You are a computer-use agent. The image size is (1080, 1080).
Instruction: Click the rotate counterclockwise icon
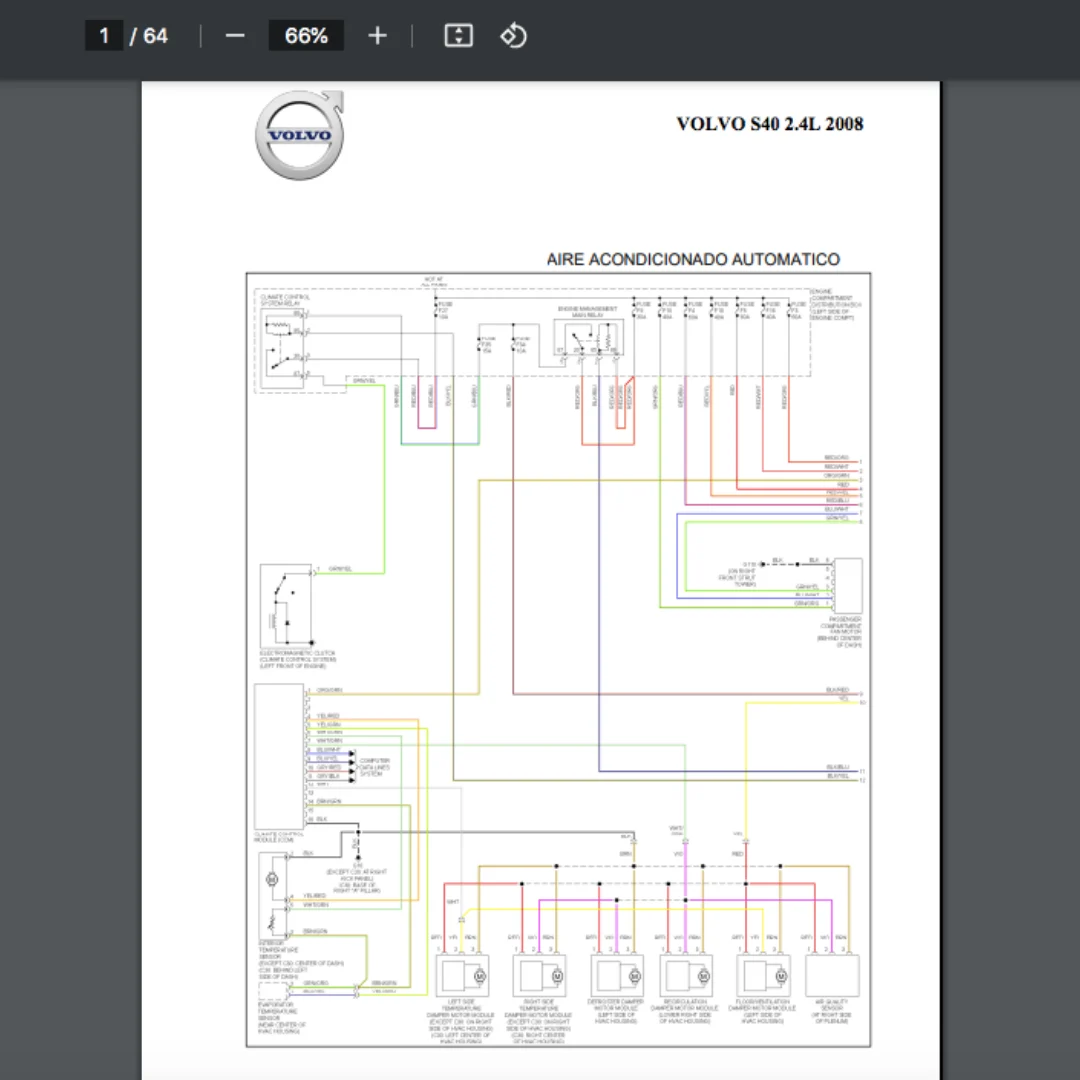coord(513,36)
